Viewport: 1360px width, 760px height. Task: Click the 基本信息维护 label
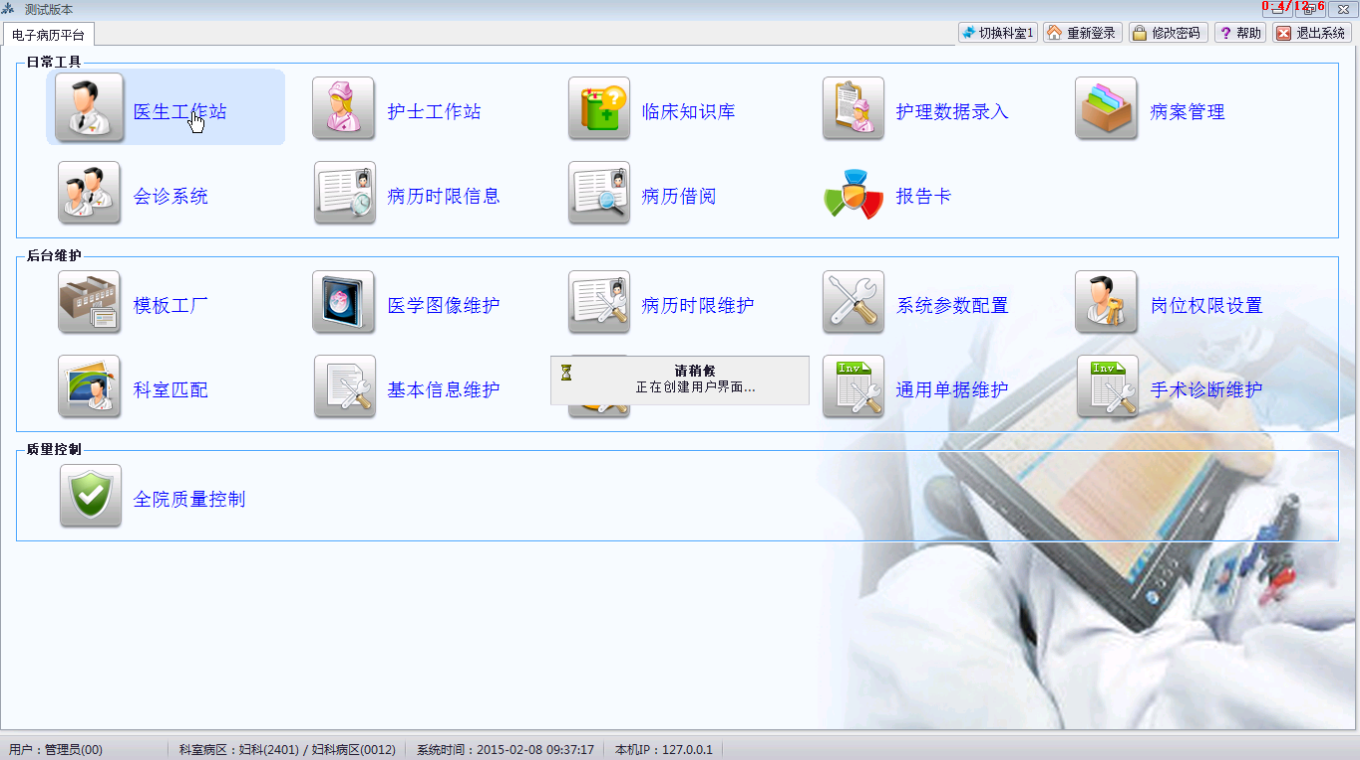coord(443,390)
